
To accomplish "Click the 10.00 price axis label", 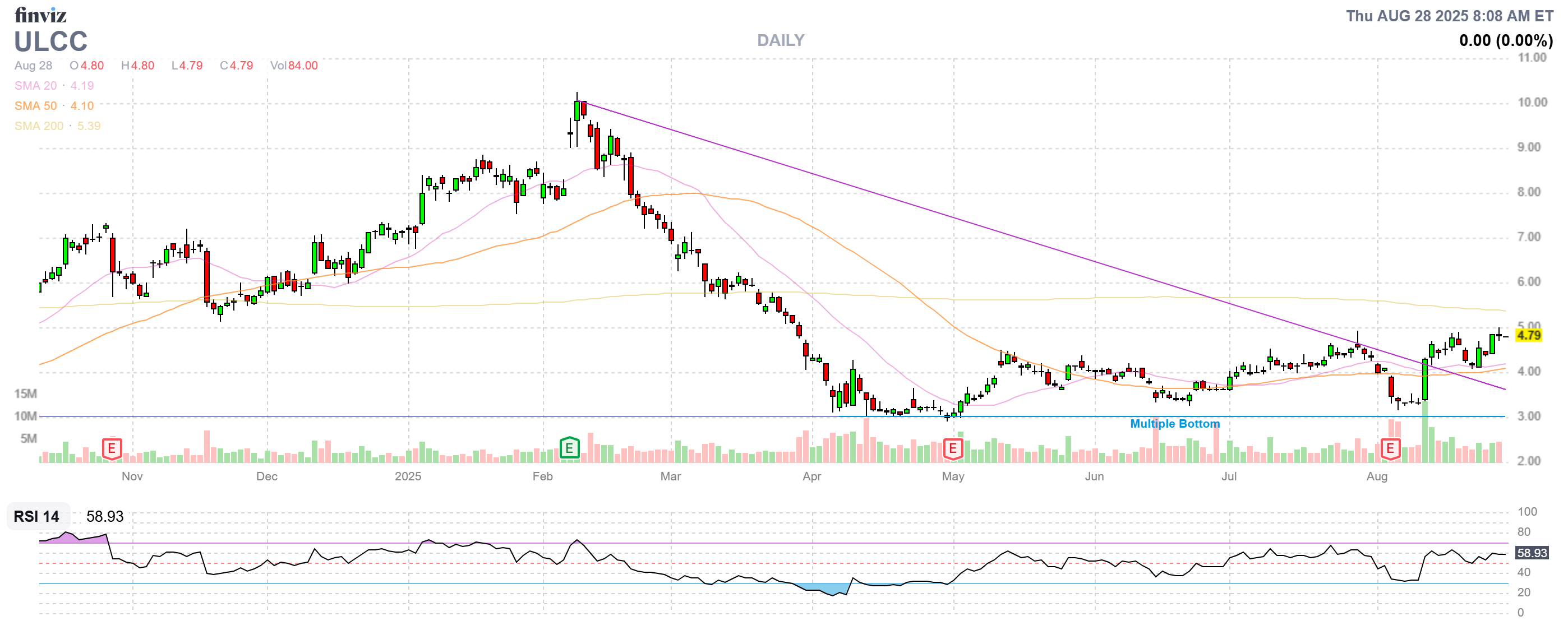I will 1532,102.
